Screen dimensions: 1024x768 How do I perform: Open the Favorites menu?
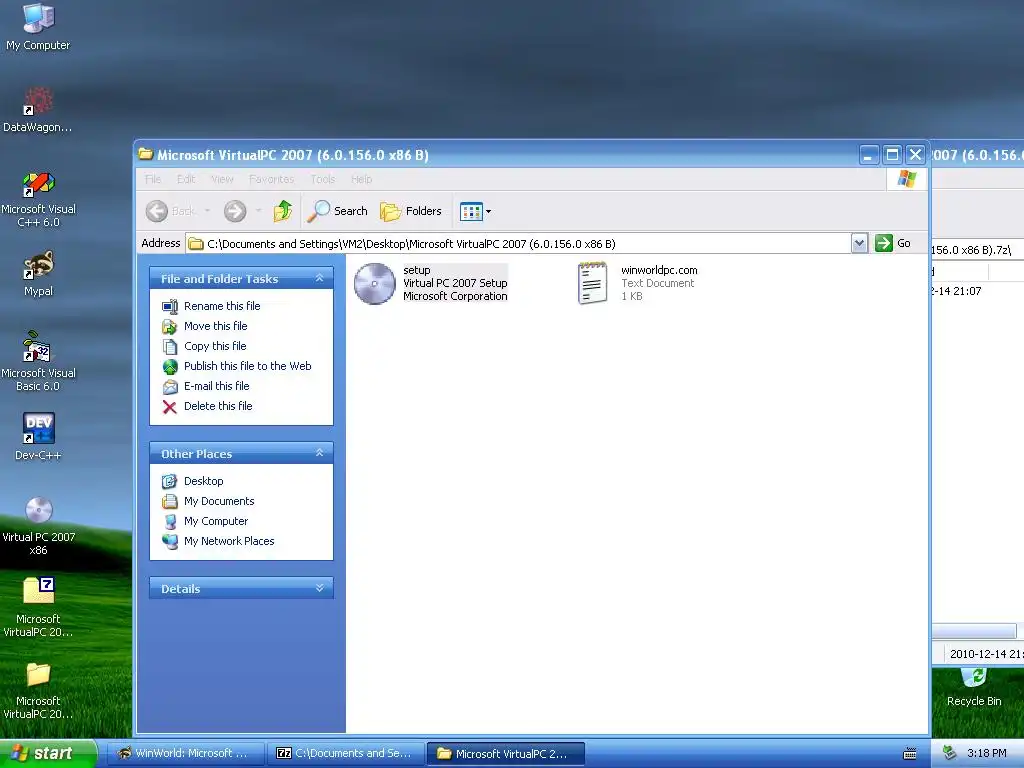272,179
